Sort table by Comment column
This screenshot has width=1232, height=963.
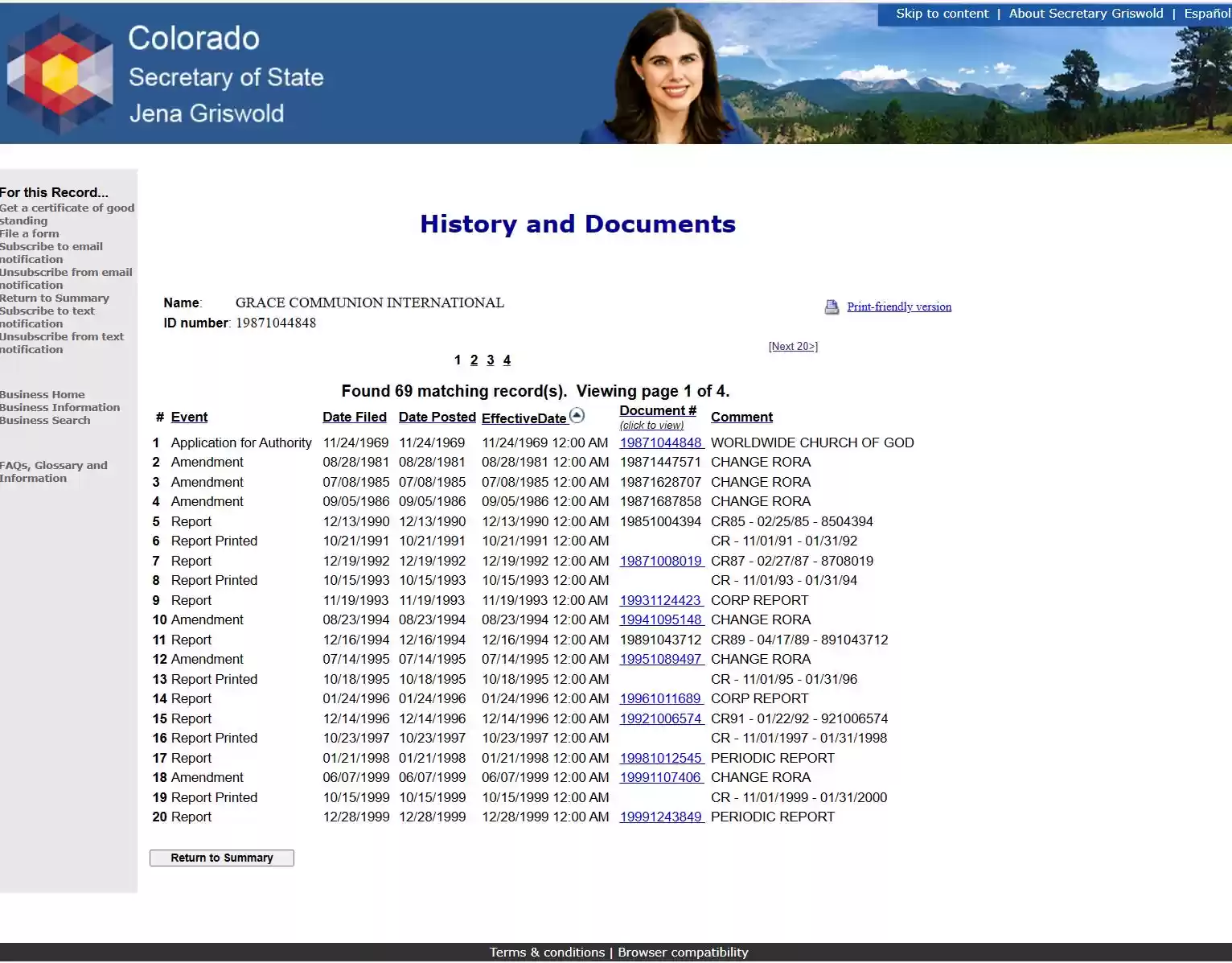[741, 417]
